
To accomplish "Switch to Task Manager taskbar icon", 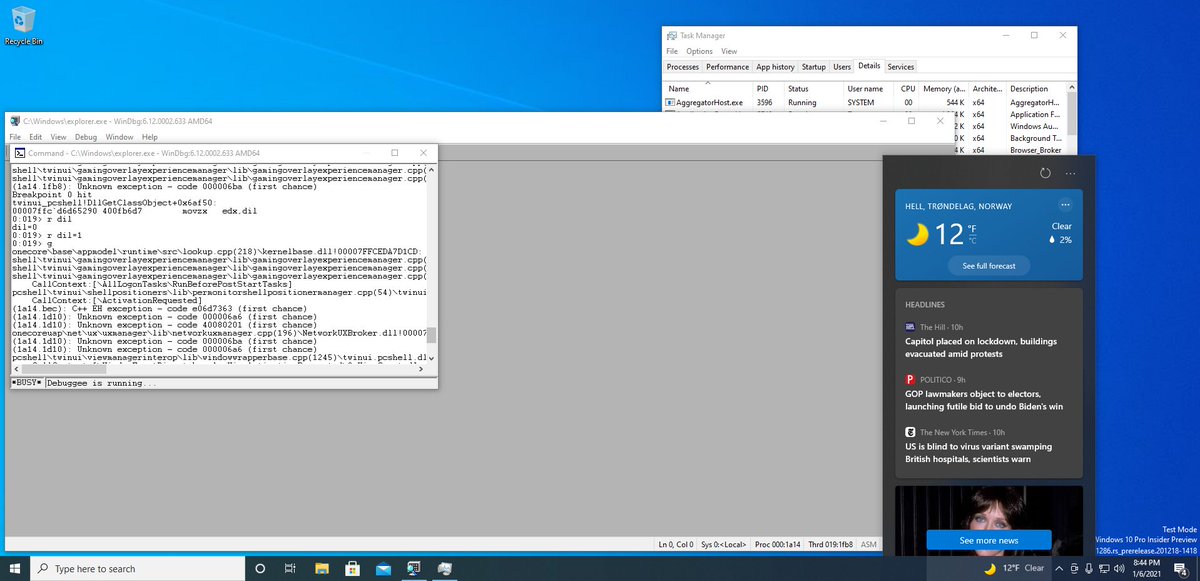I will [443, 568].
